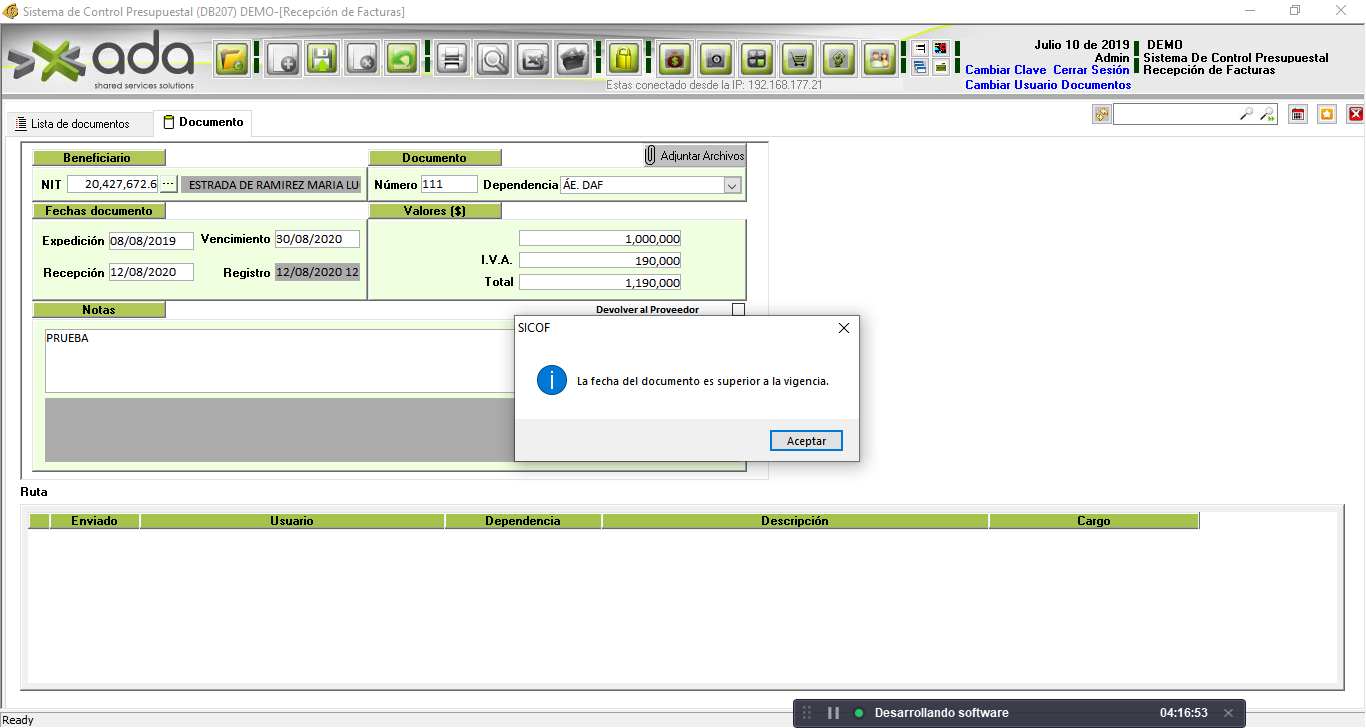
Task: Click Adjuntar Archivos button
Action: [x=695, y=156]
